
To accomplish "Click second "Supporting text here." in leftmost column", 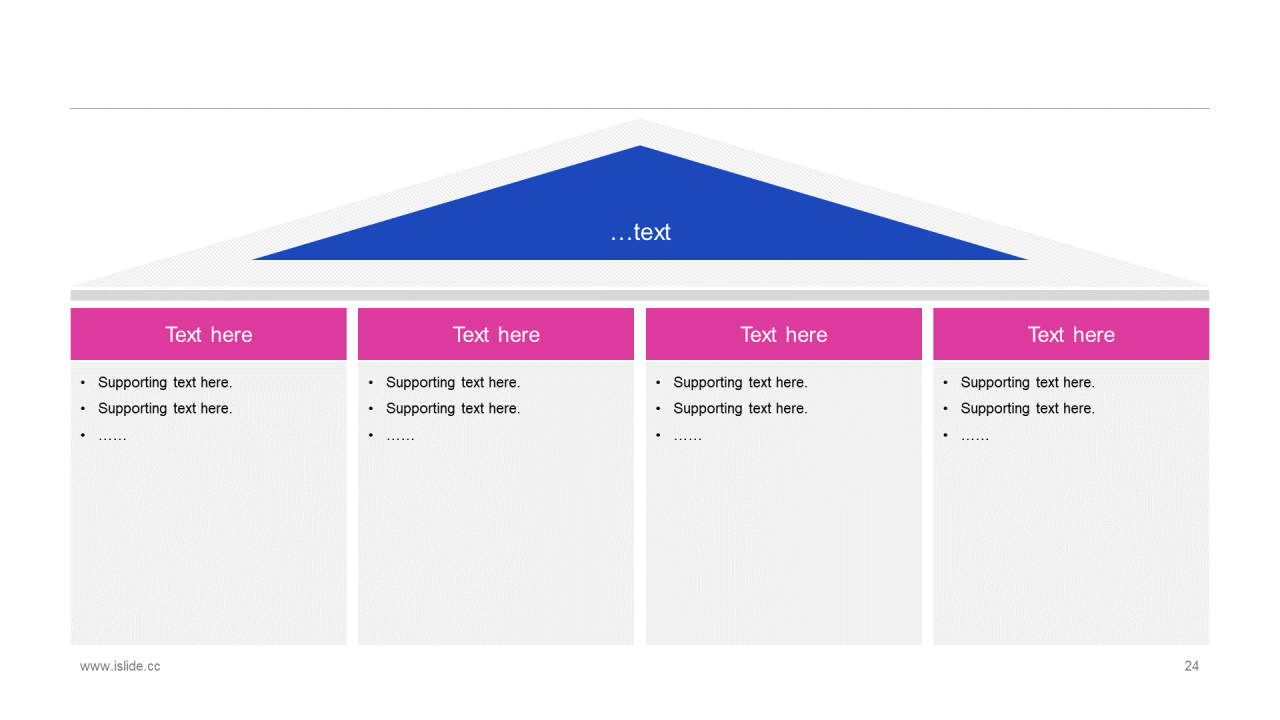I will [x=165, y=408].
